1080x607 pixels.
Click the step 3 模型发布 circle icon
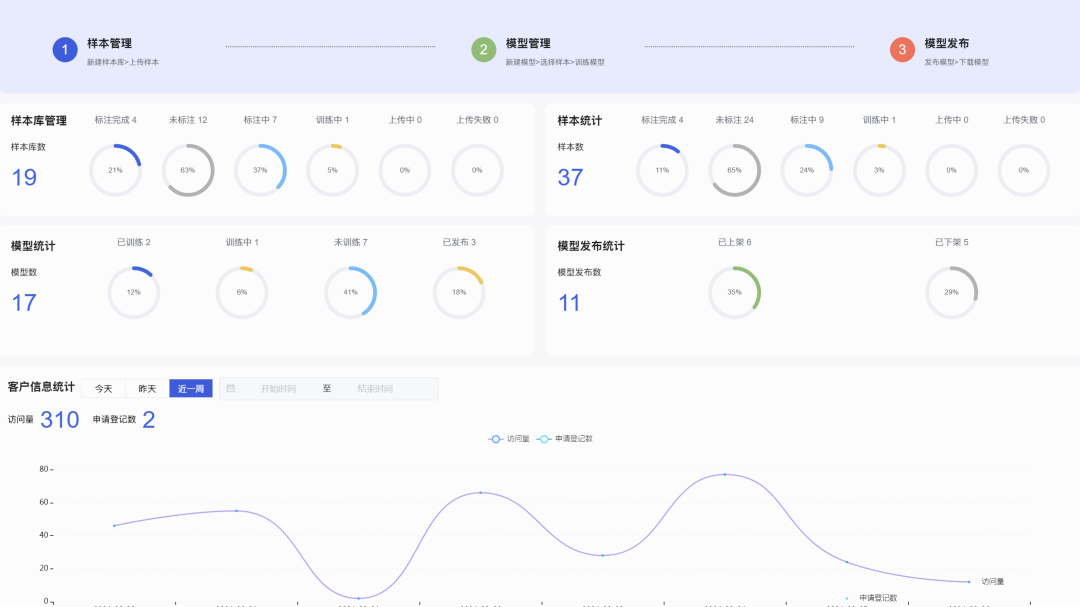click(x=903, y=49)
